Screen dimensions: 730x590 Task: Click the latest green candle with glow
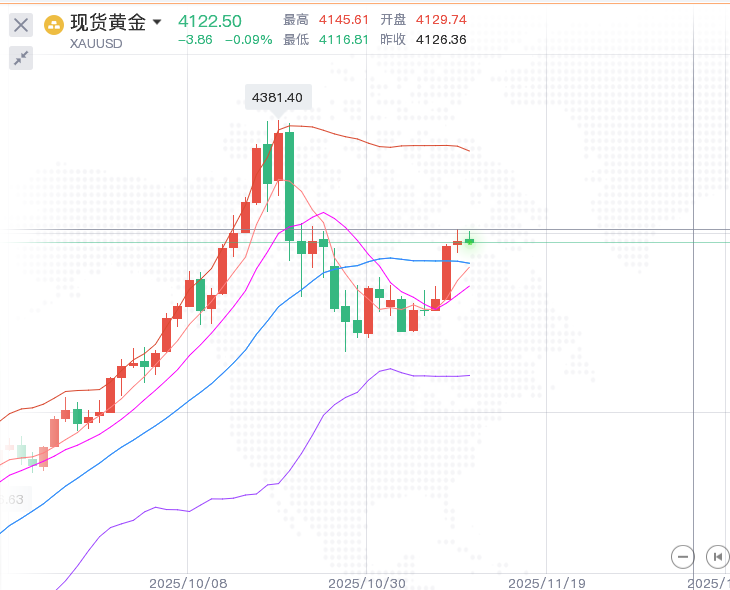[469, 241]
